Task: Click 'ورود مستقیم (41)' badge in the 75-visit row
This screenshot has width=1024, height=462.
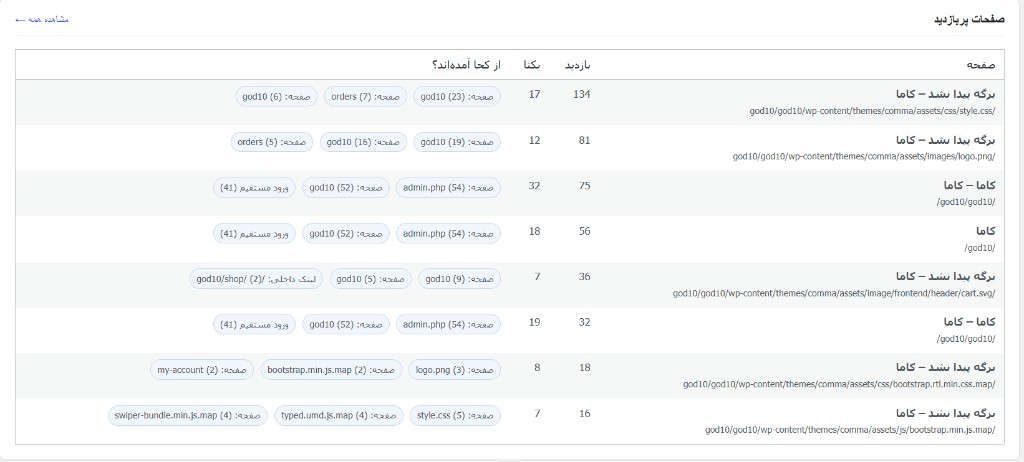Action: (x=254, y=188)
